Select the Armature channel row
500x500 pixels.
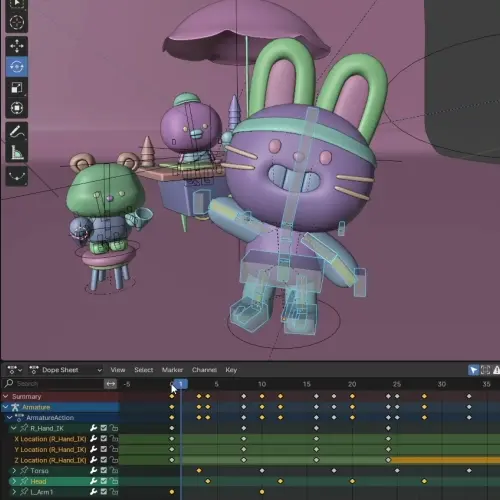point(60,407)
